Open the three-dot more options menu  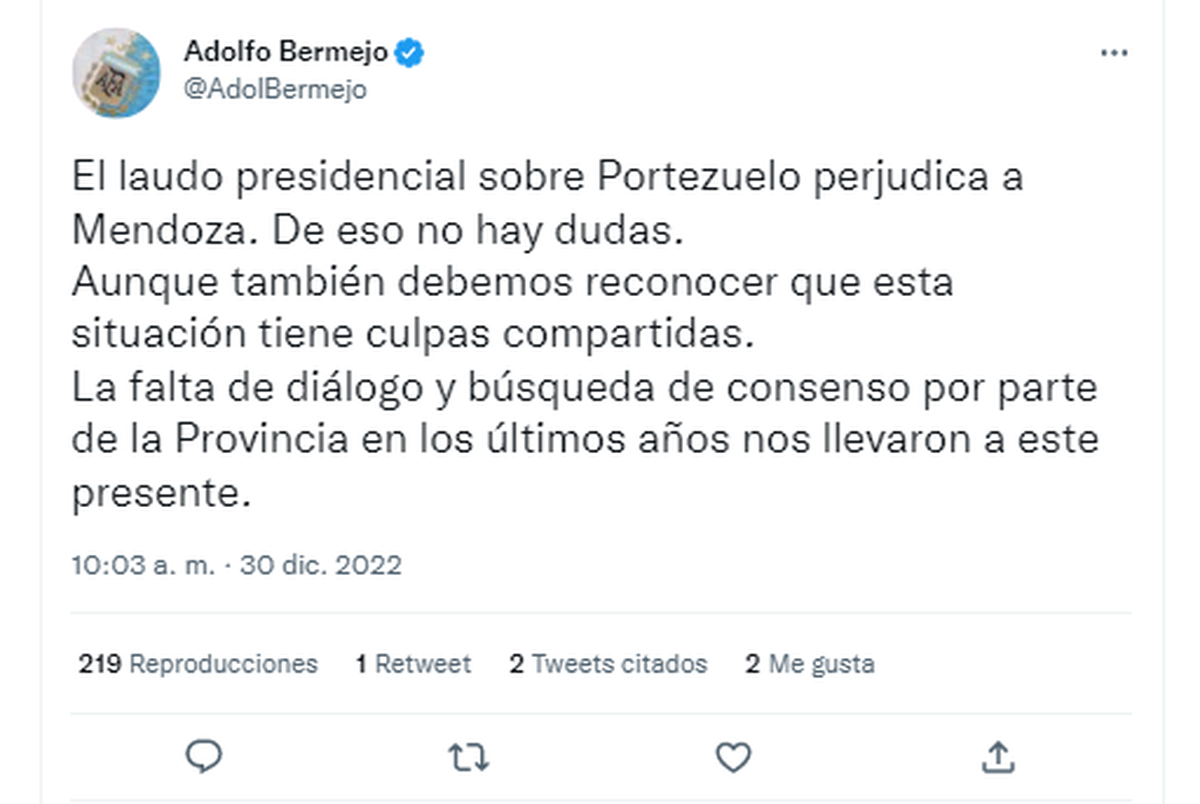click(x=1114, y=53)
